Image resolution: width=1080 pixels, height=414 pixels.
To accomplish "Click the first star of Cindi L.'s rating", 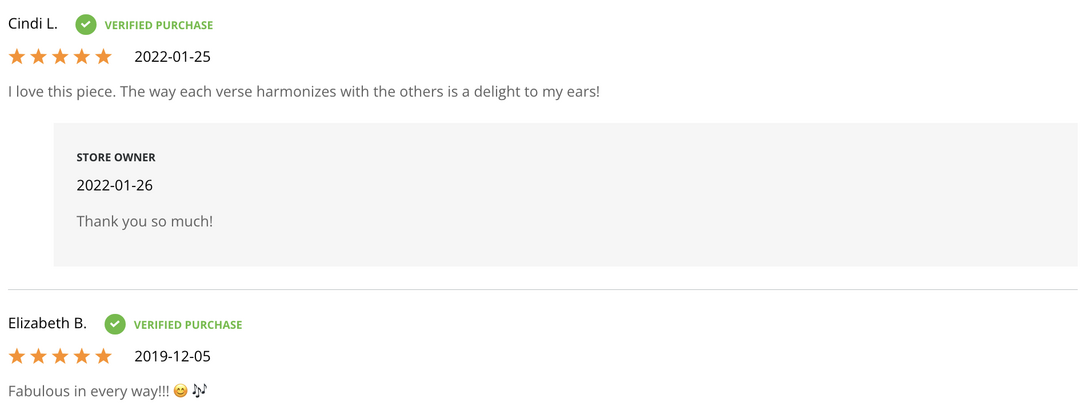I will click(17, 57).
